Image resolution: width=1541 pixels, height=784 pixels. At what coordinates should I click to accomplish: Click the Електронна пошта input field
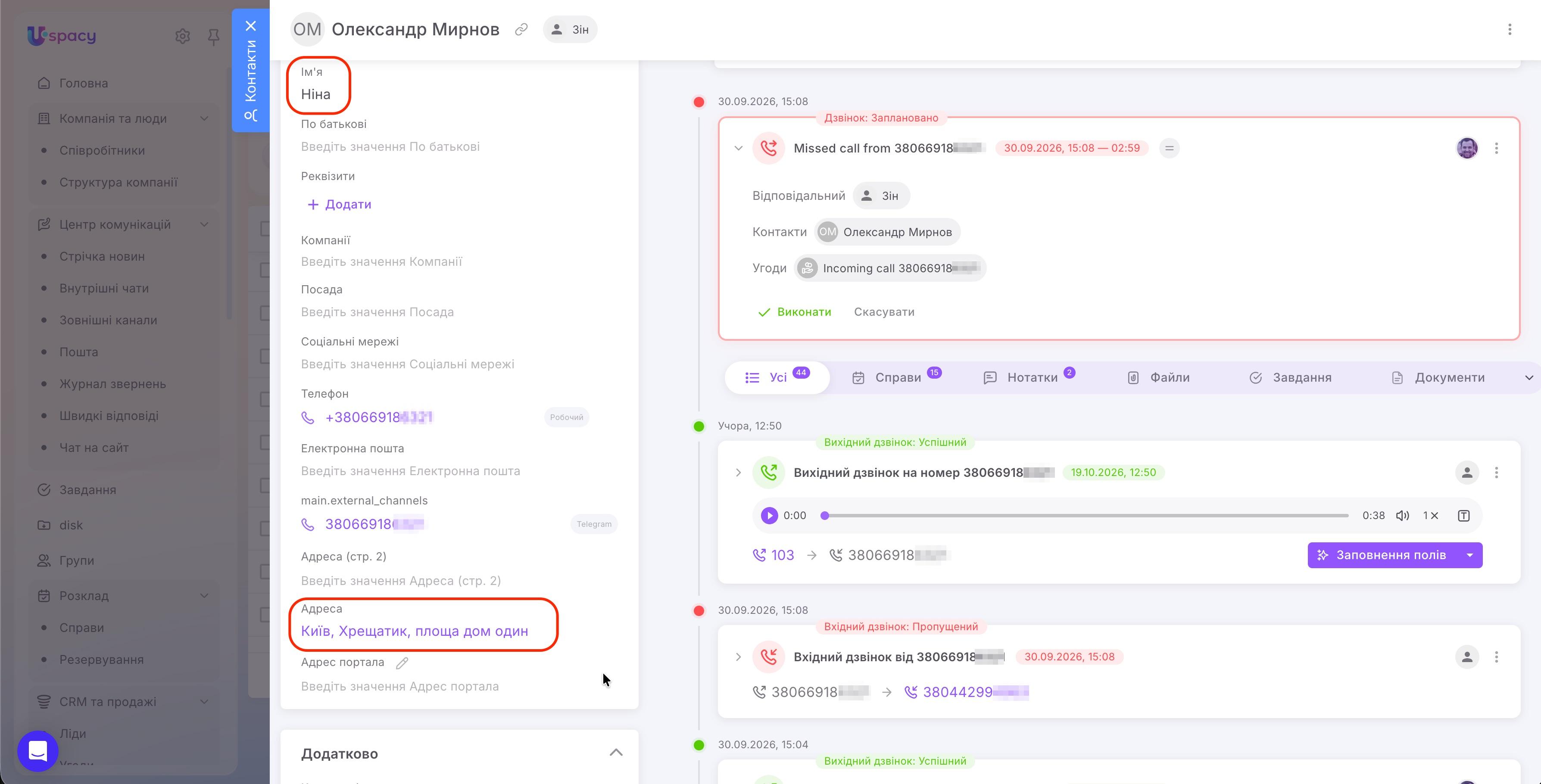tap(459, 471)
